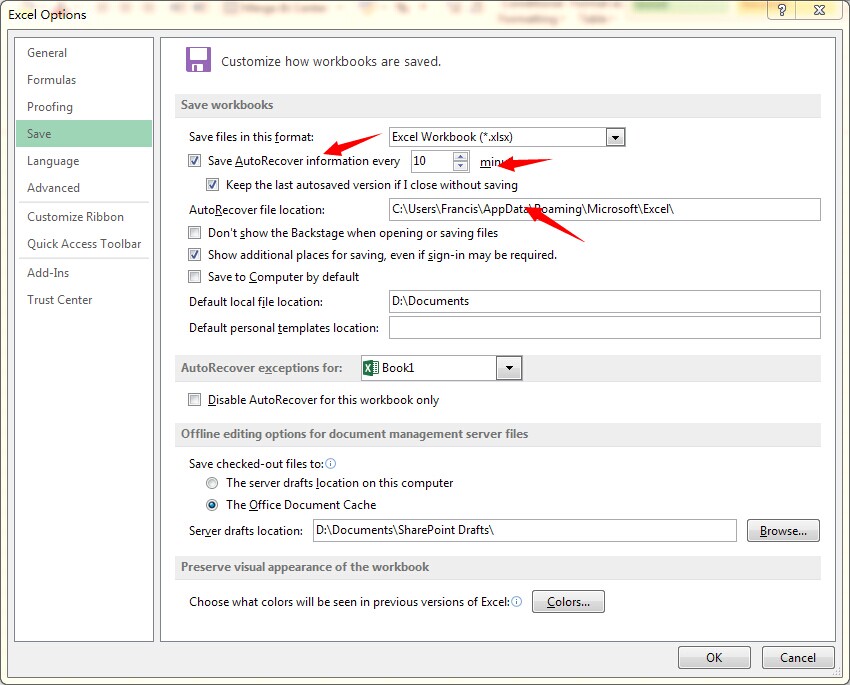Click the Default personal templates location field
This screenshot has height=685, width=850.
[x=605, y=327]
